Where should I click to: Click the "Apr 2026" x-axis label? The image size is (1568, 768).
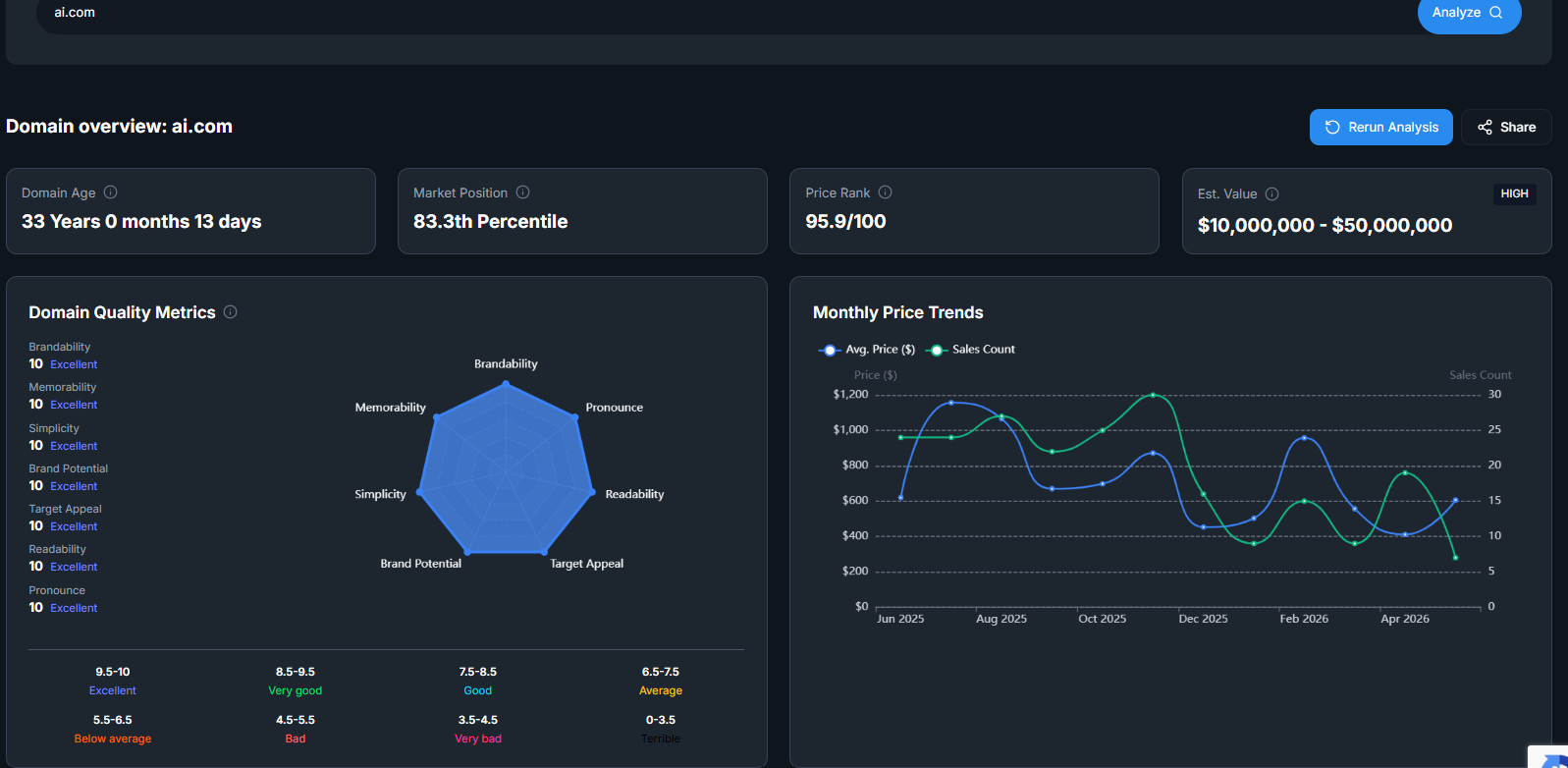click(x=1405, y=619)
